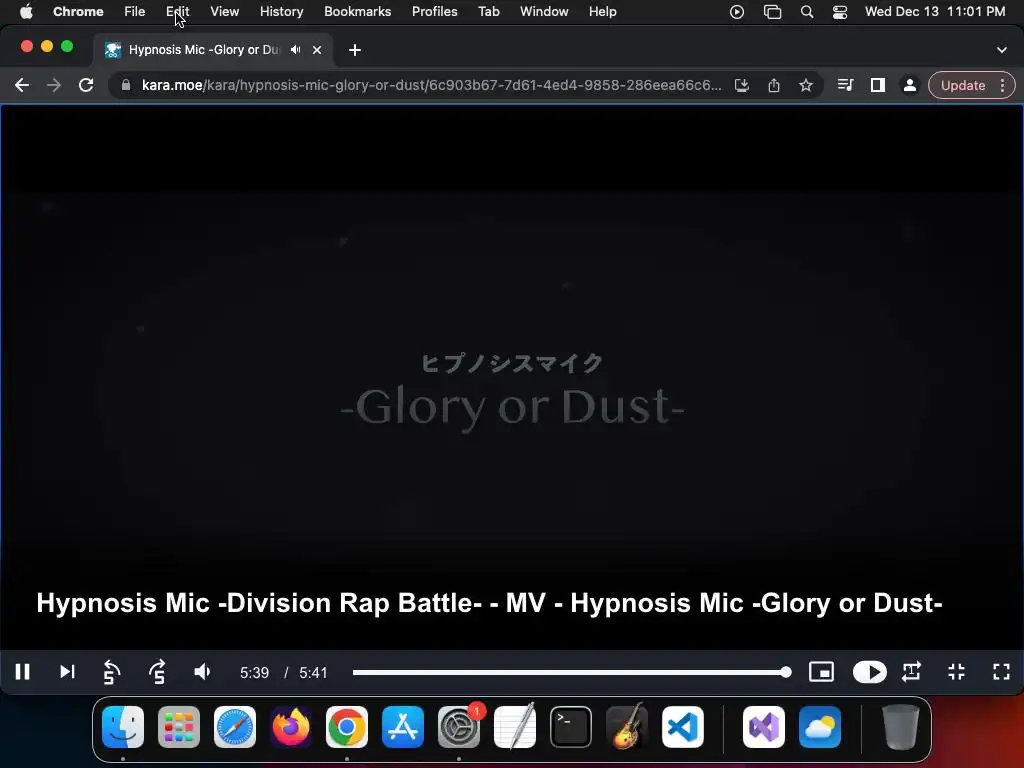
Task: Install app from address bar icon
Action: click(x=742, y=86)
